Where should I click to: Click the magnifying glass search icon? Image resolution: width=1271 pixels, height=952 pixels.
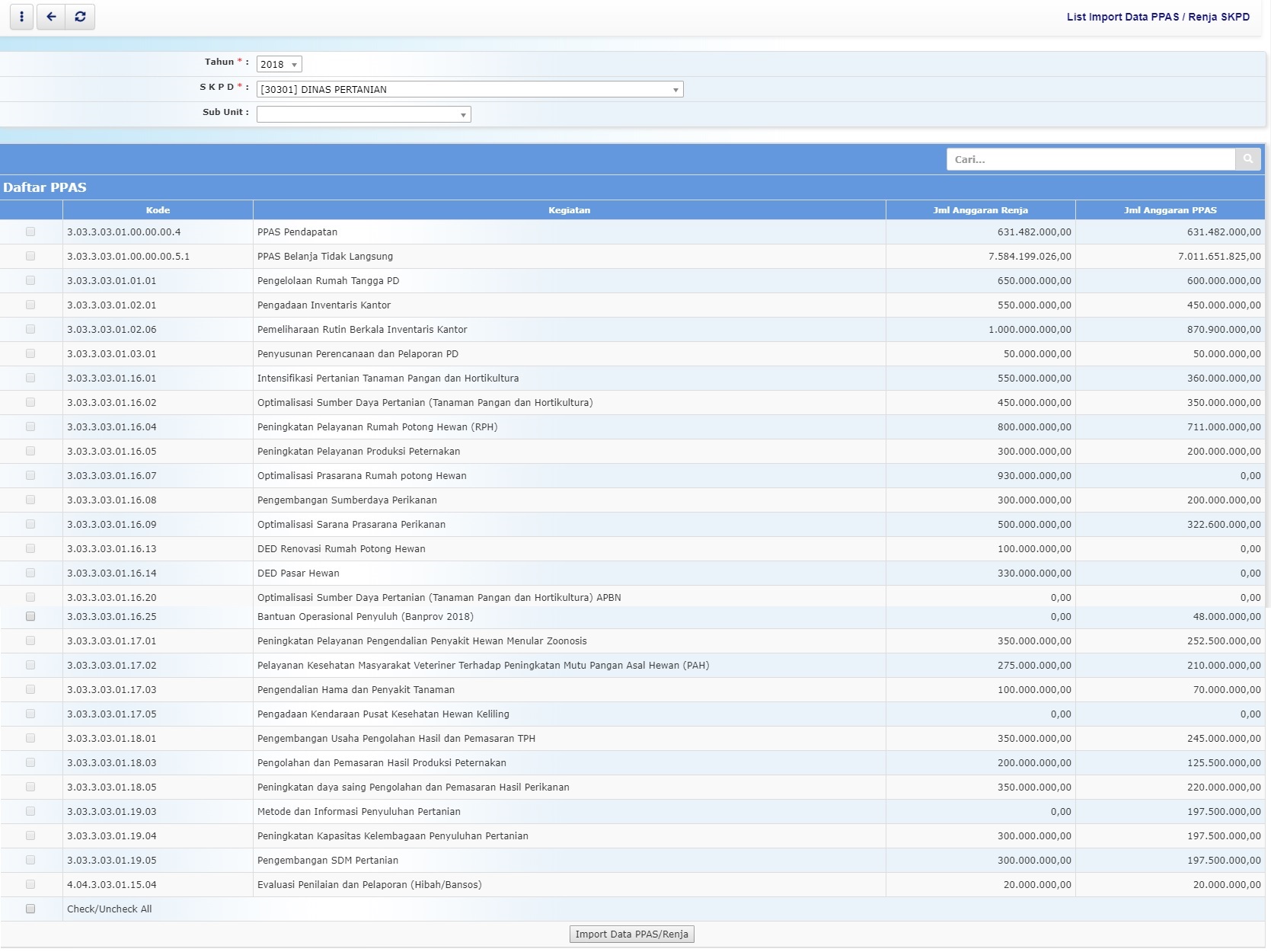point(1248,158)
